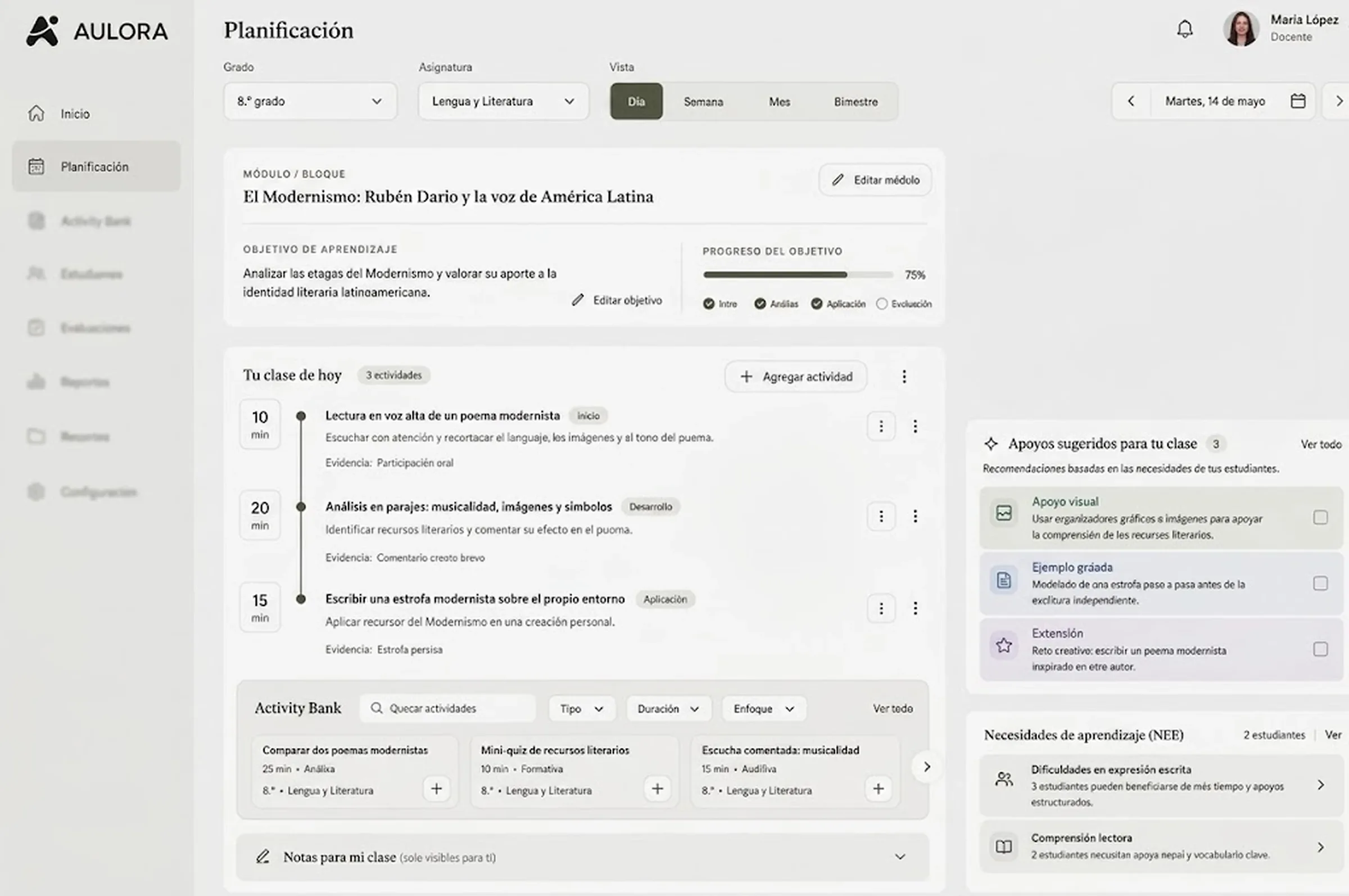1349x896 pixels.
Task: Open boxed options for Escribir una estrofa
Action: (x=880, y=609)
